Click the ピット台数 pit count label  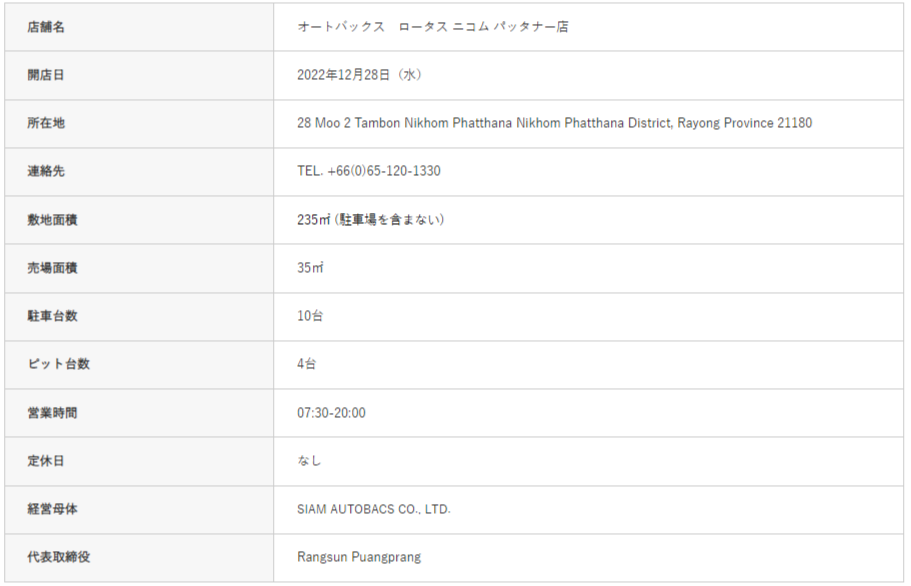[58, 364]
